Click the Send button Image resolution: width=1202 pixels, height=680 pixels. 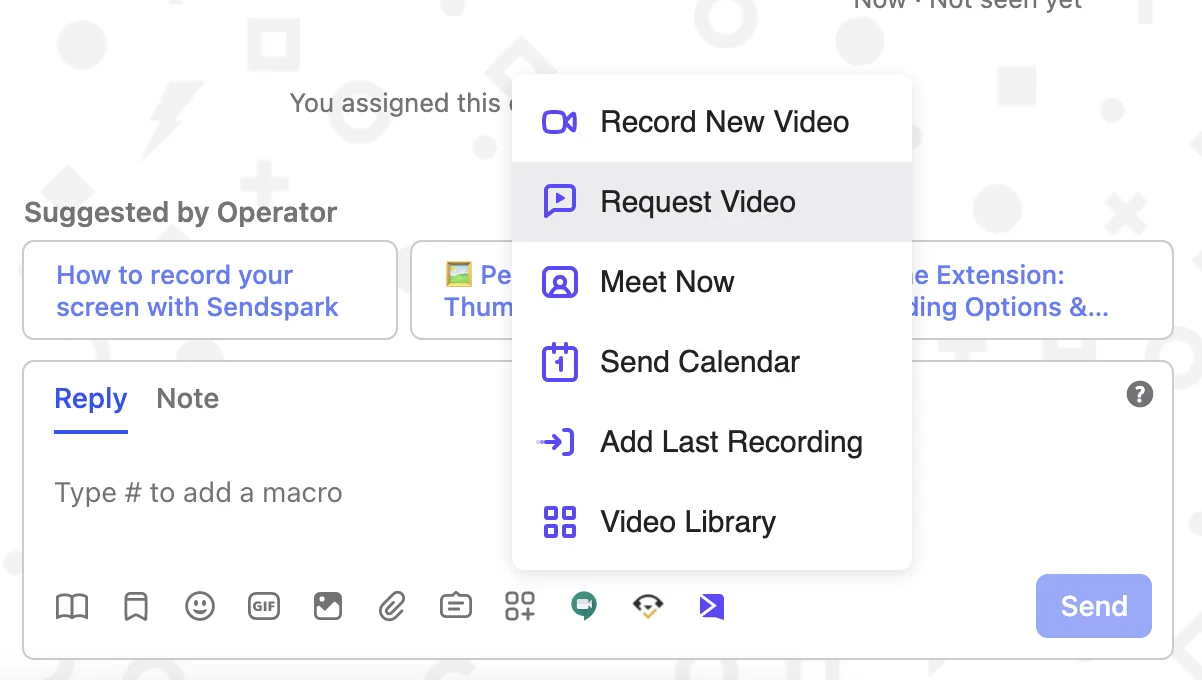coord(1094,606)
